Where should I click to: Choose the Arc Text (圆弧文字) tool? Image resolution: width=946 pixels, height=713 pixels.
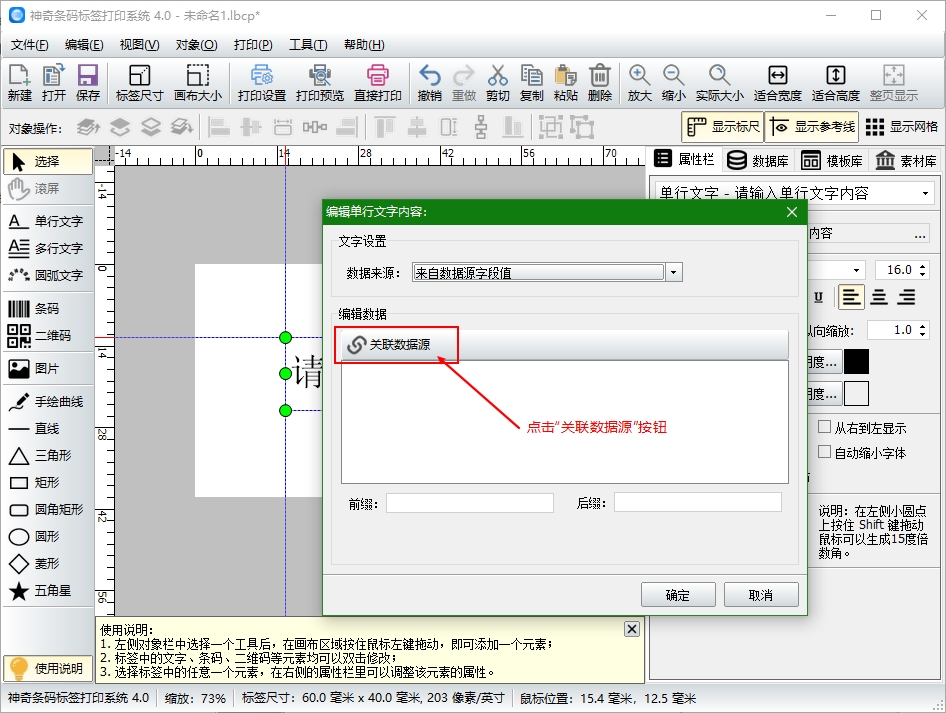(46, 275)
